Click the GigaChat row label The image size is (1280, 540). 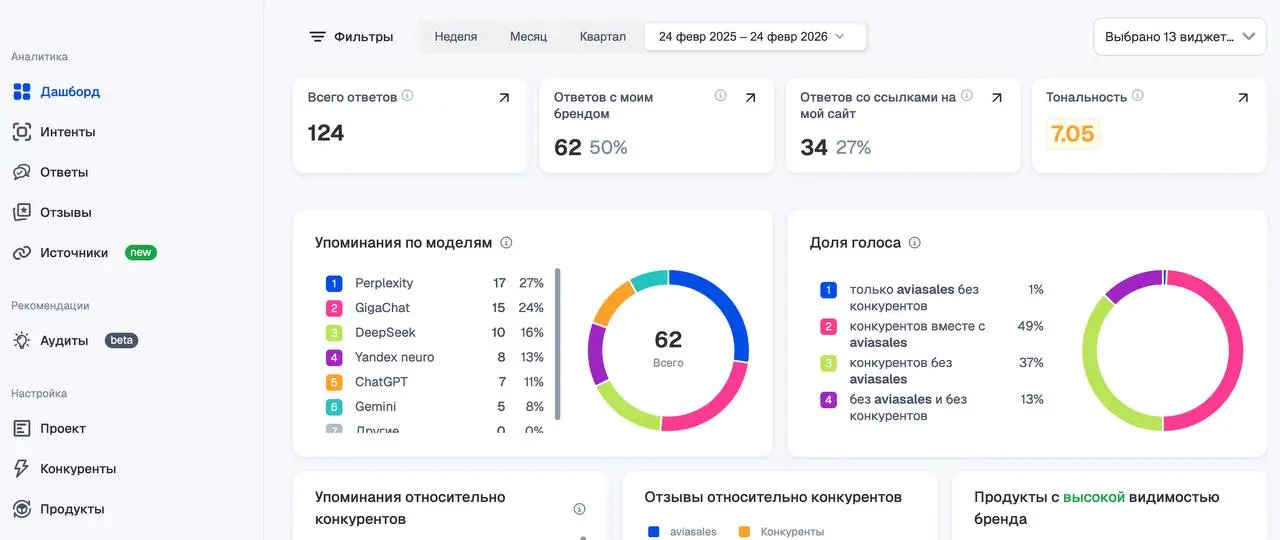point(382,308)
